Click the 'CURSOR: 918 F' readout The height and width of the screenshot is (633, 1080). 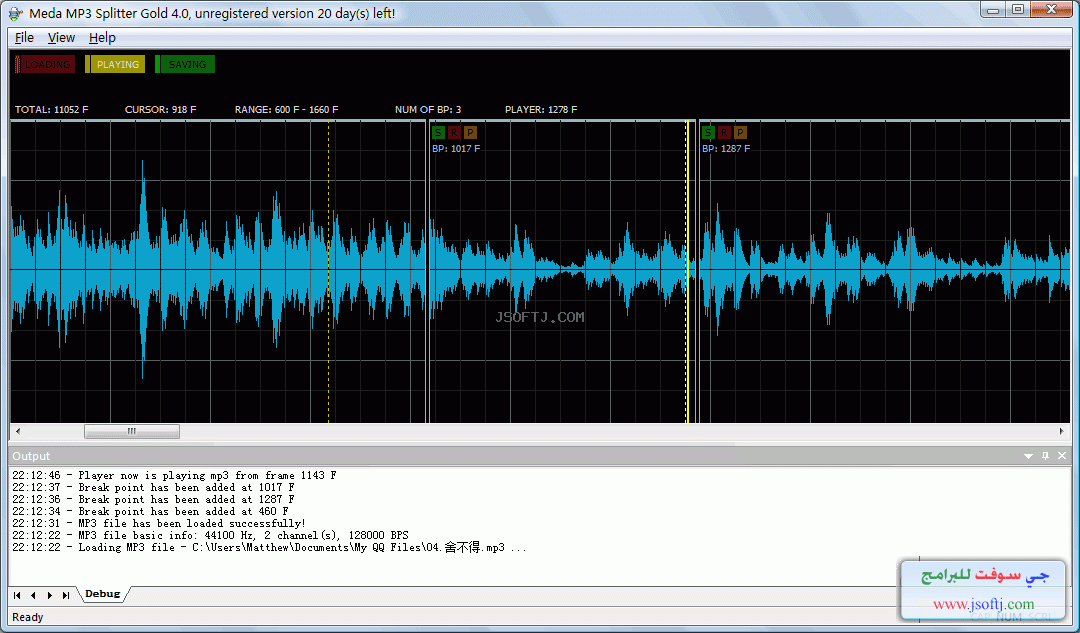click(x=160, y=110)
